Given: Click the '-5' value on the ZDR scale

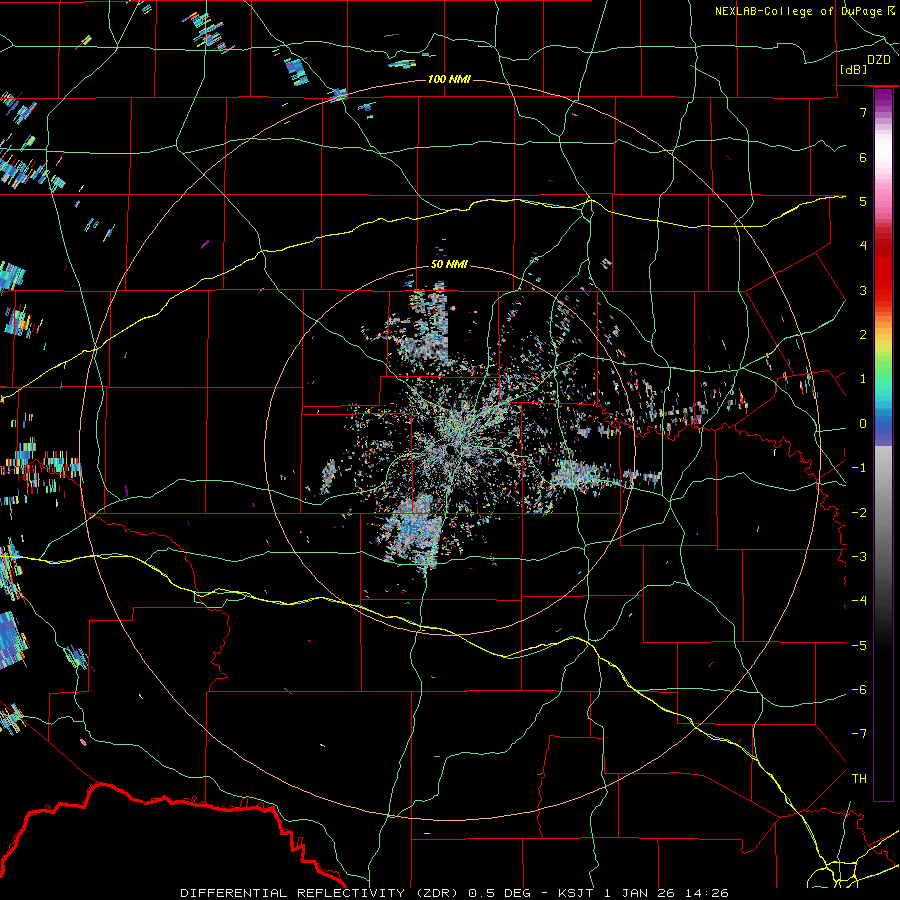Looking at the screenshot, I should point(859,646).
